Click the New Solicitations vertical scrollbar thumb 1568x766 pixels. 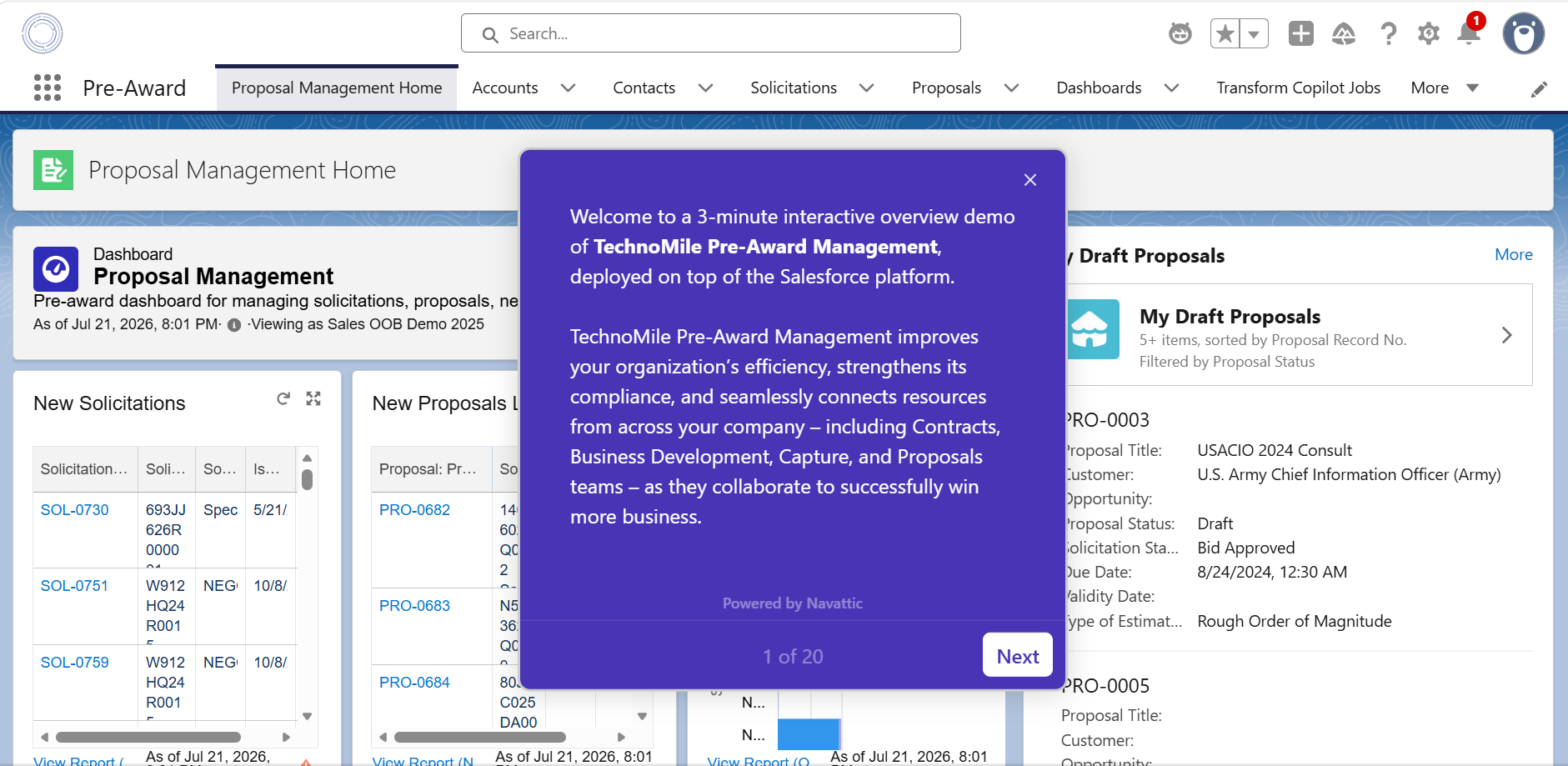tap(307, 479)
